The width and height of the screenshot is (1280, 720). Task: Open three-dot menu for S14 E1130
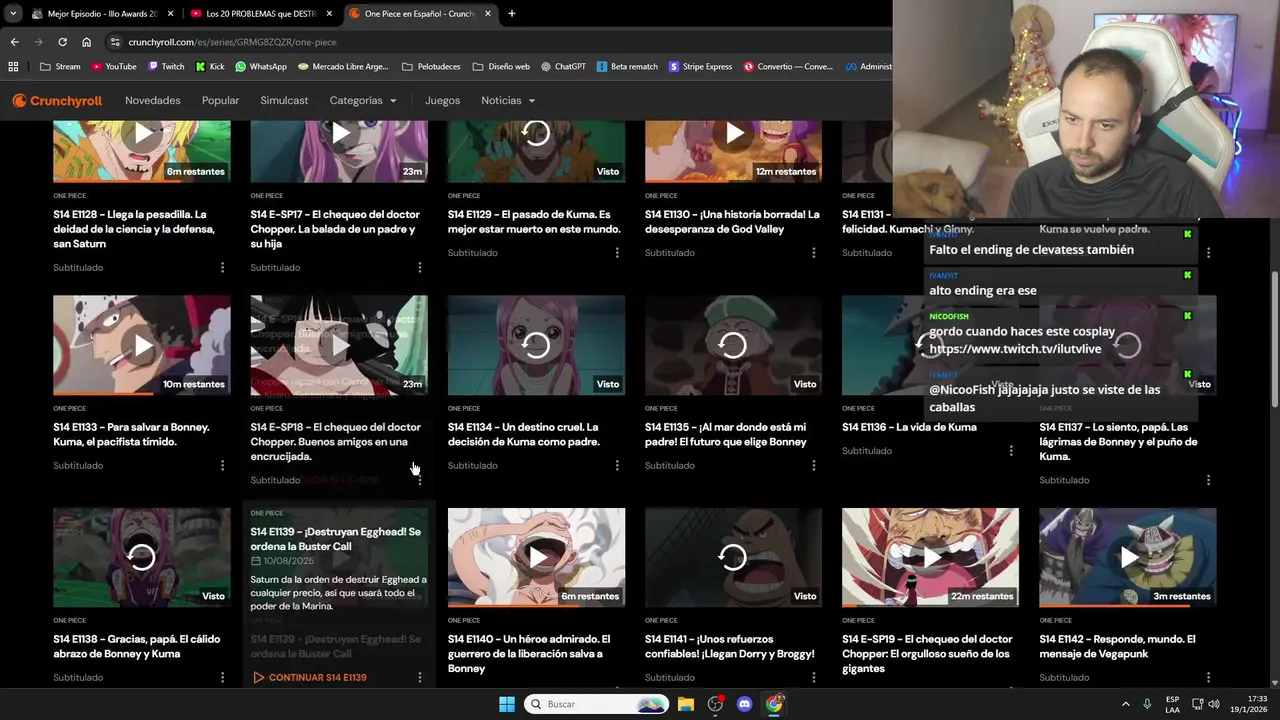[813, 253]
